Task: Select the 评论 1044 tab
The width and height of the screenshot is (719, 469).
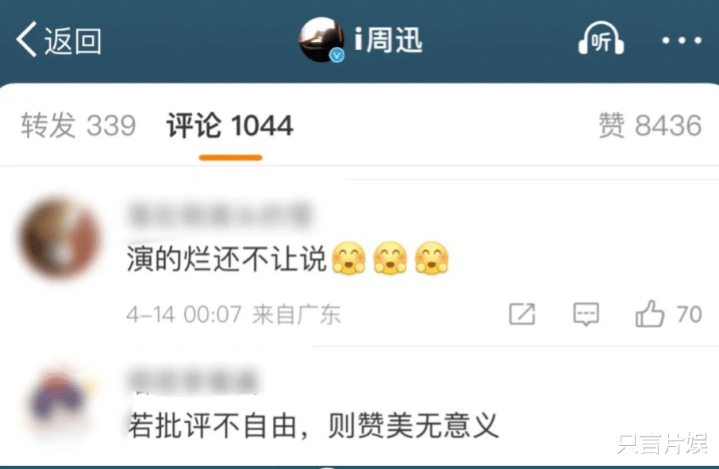Action: click(x=230, y=125)
